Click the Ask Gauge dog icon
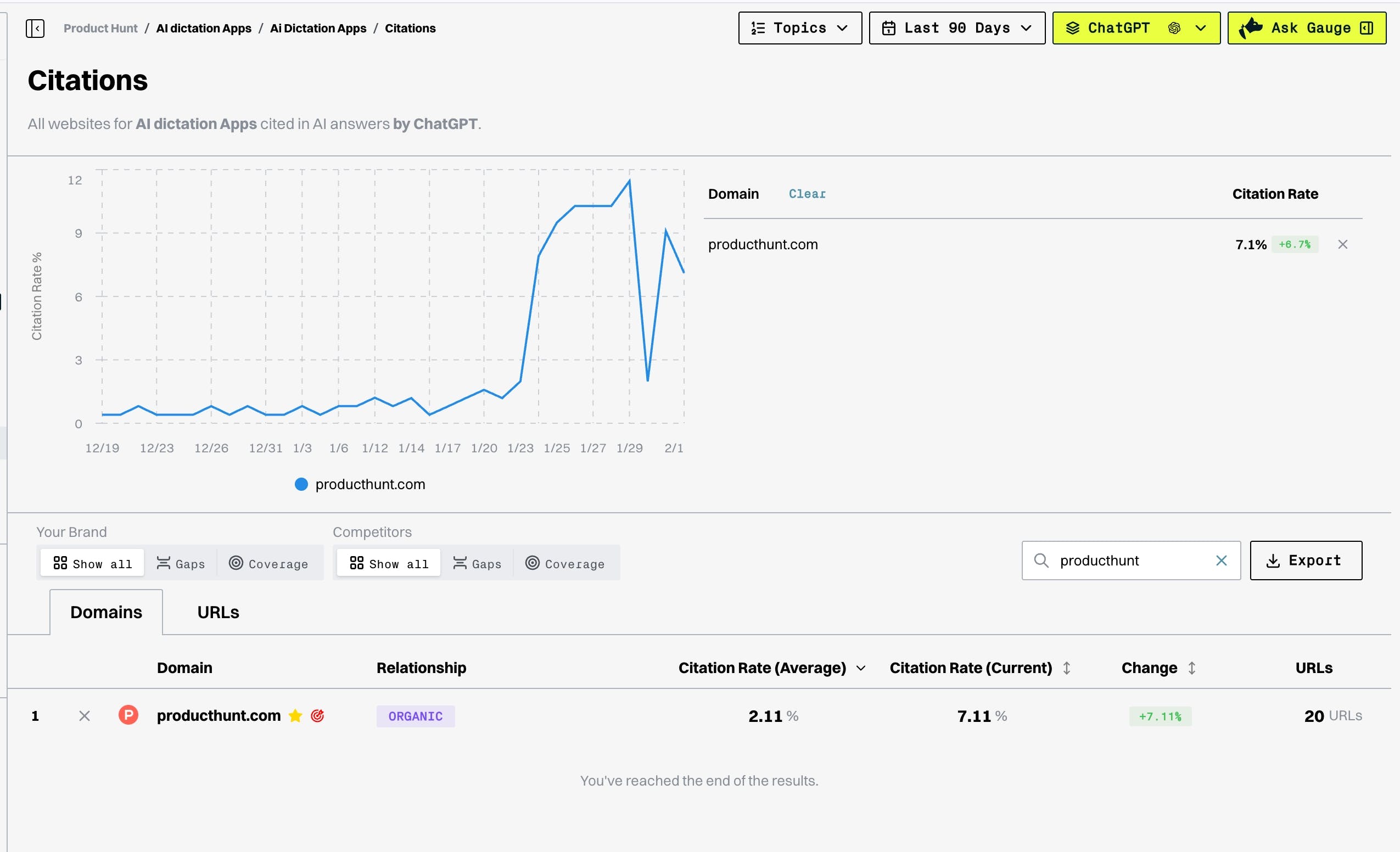 [x=1251, y=28]
